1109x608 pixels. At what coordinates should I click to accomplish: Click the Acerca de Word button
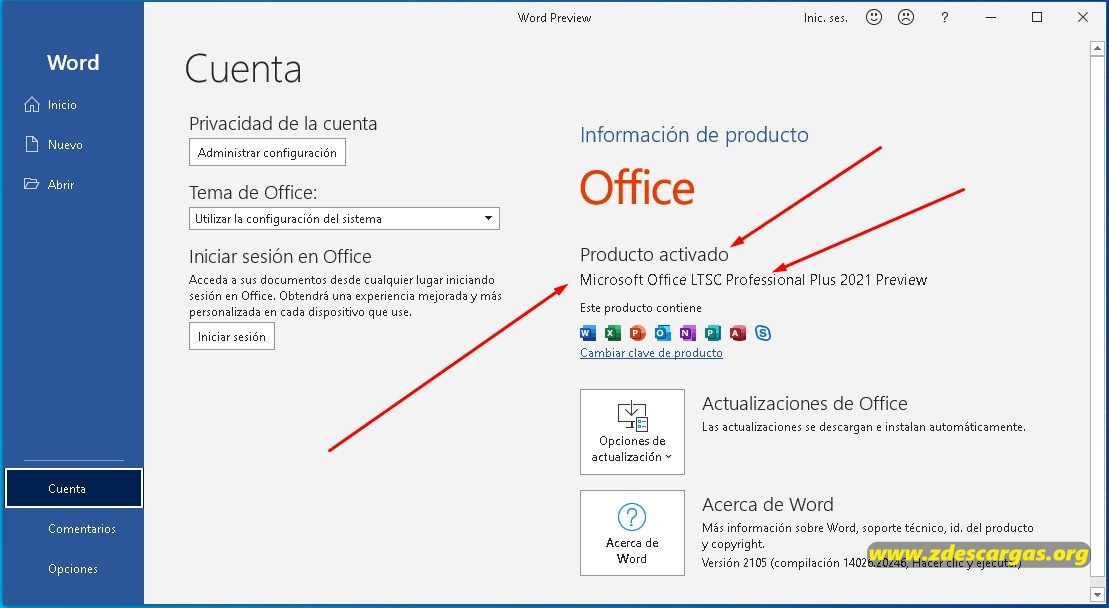[x=632, y=533]
